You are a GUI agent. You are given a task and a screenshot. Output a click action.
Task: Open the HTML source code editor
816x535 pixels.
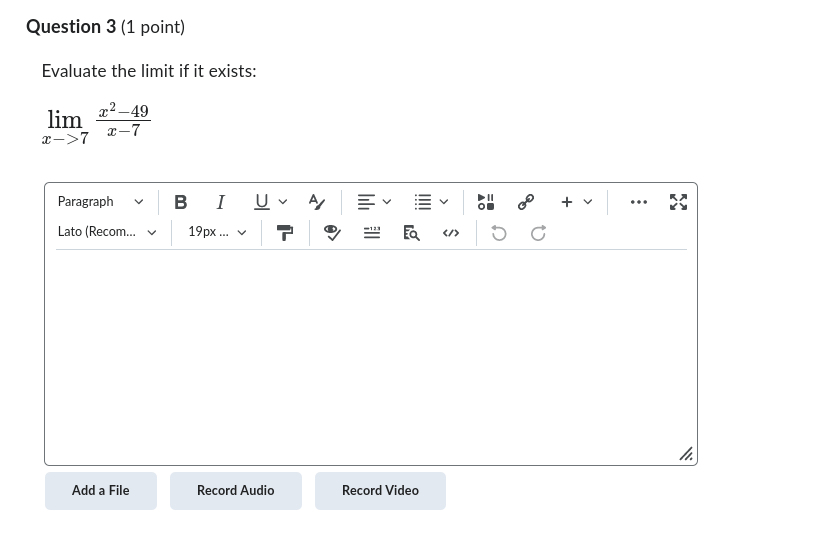coord(451,233)
